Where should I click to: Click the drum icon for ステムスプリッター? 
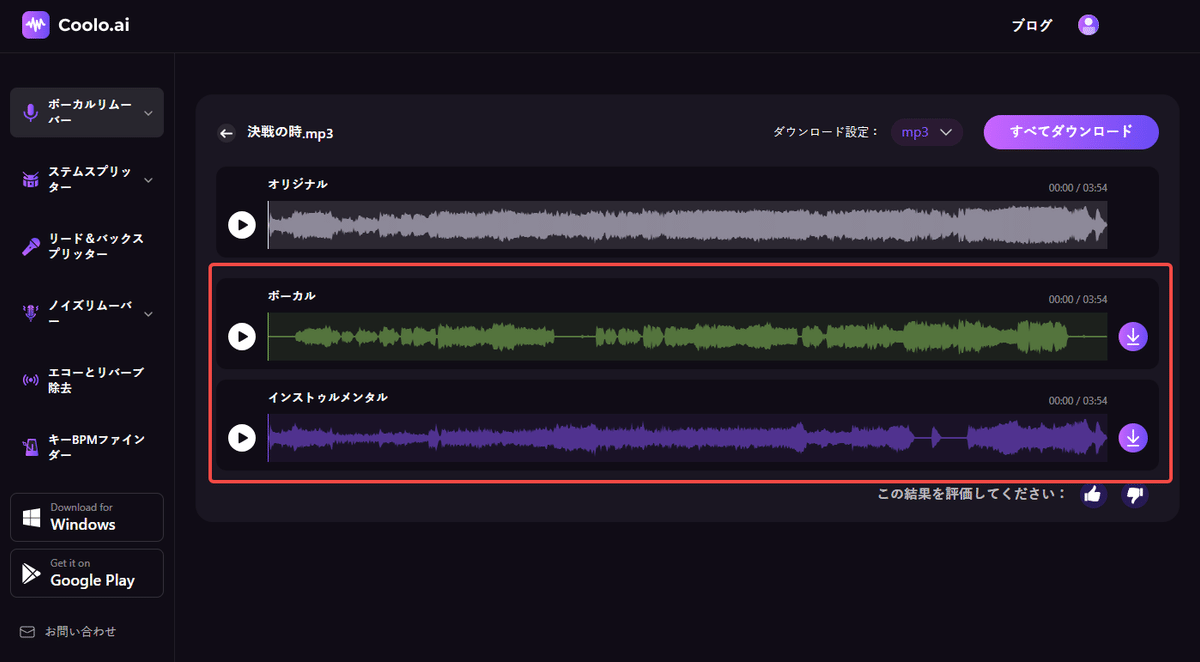(x=30, y=180)
